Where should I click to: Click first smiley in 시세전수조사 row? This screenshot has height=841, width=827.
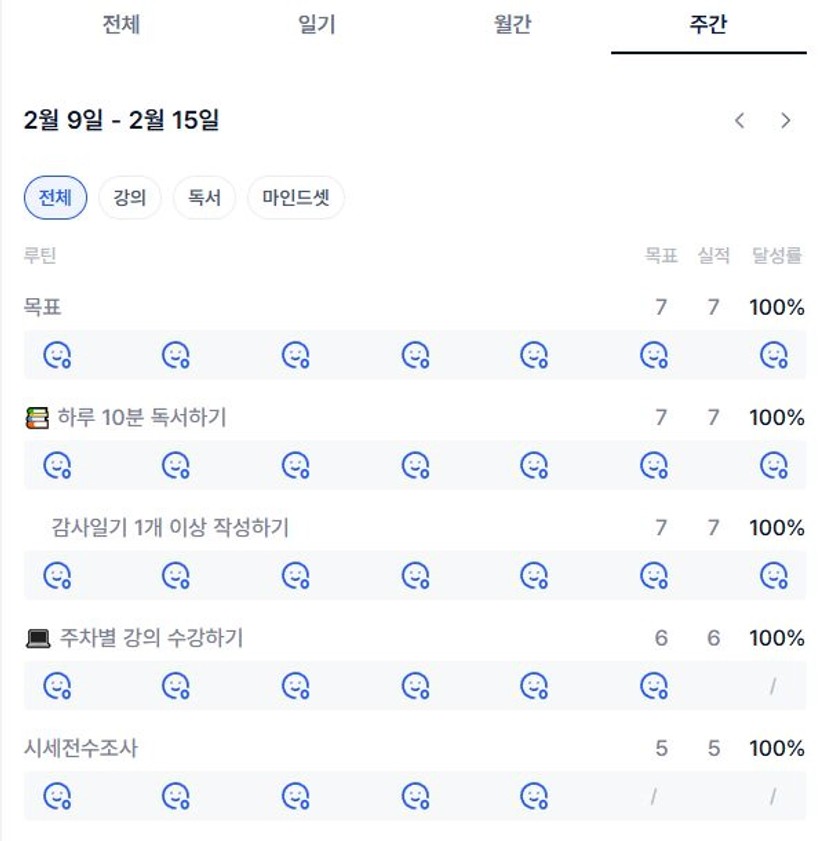coord(57,796)
